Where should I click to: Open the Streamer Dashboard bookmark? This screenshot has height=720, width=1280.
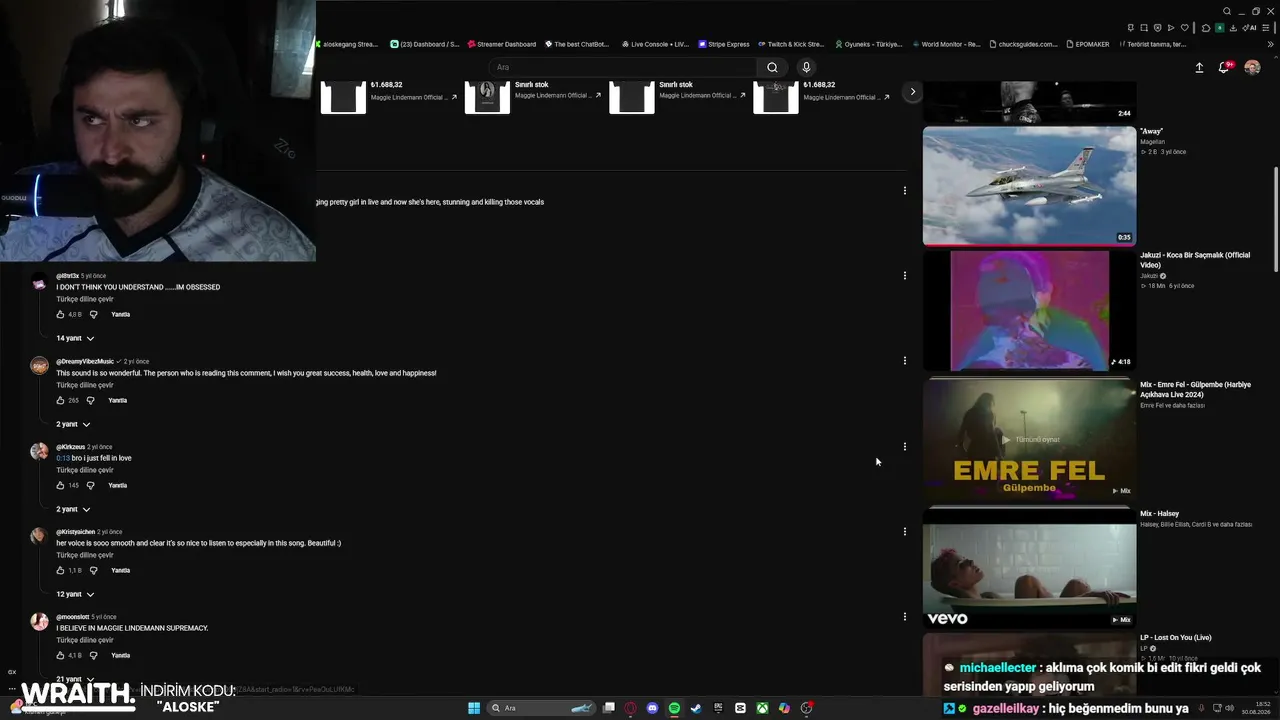[502, 44]
